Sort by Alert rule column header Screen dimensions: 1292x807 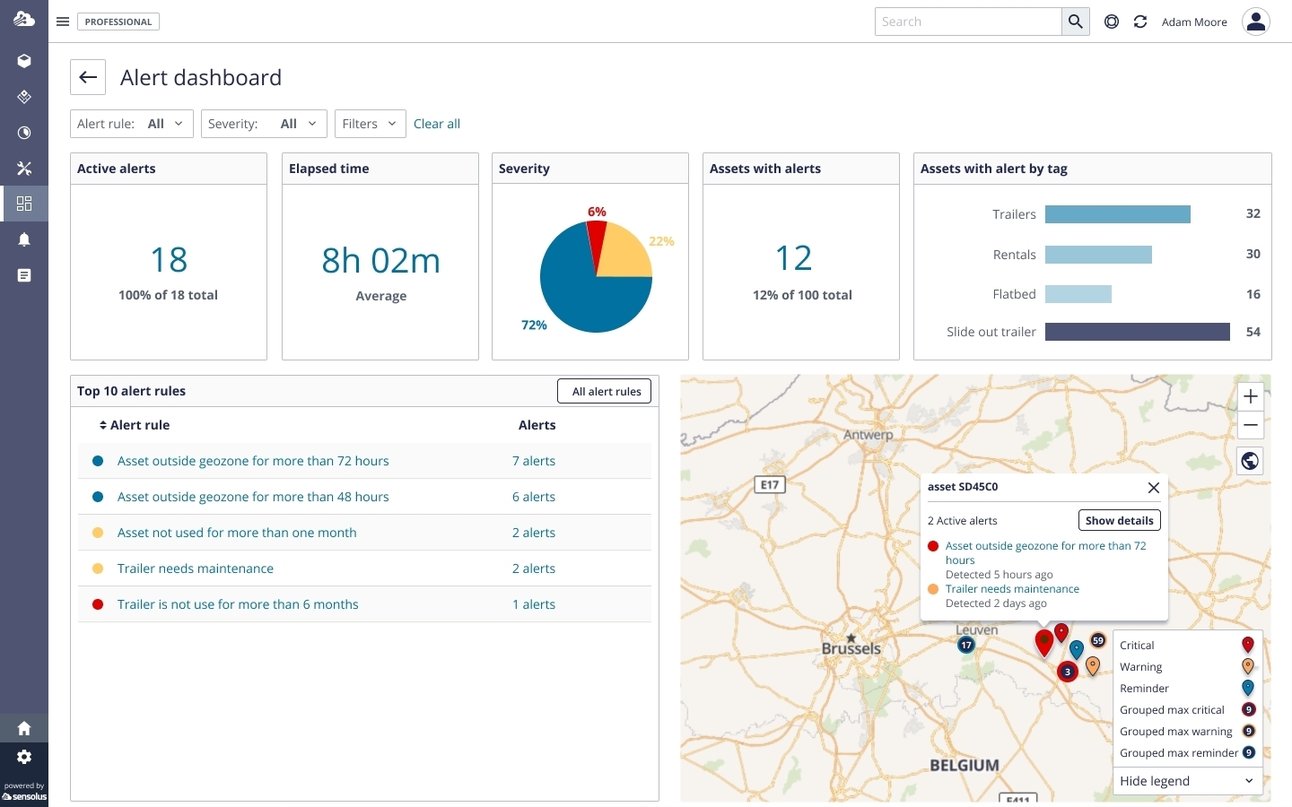134,425
